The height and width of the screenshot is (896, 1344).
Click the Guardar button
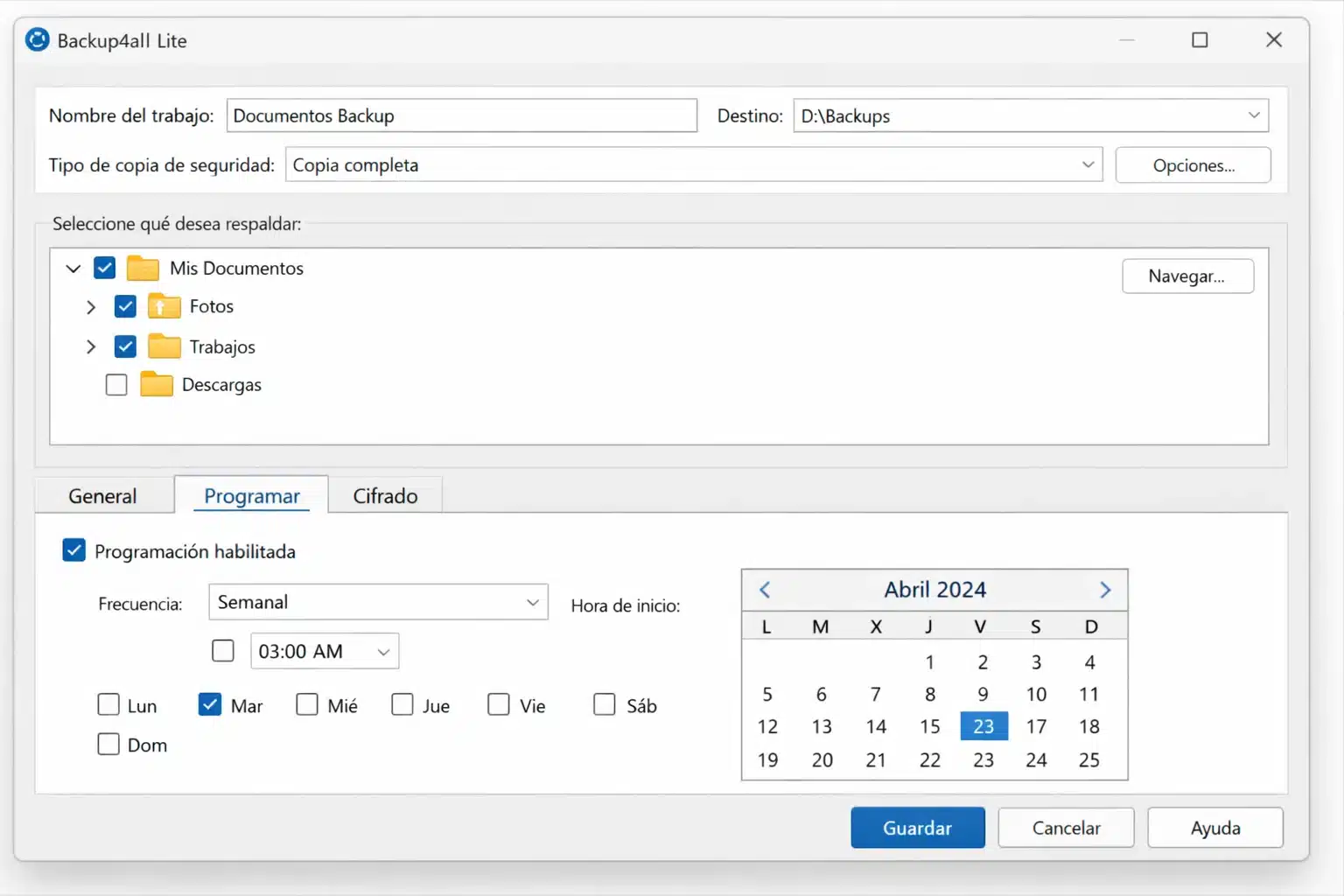pyautogui.click(x=917, y=827)
